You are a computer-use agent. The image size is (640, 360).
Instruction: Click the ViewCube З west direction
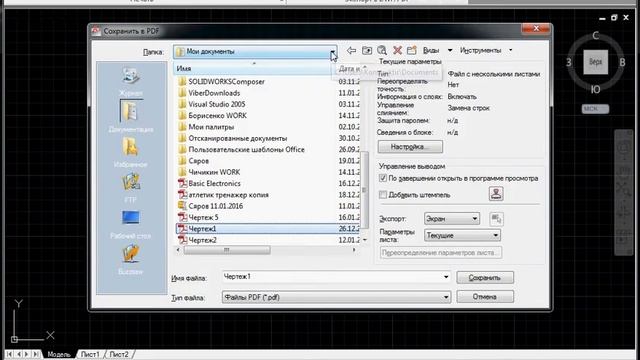(x=569, y=62)
